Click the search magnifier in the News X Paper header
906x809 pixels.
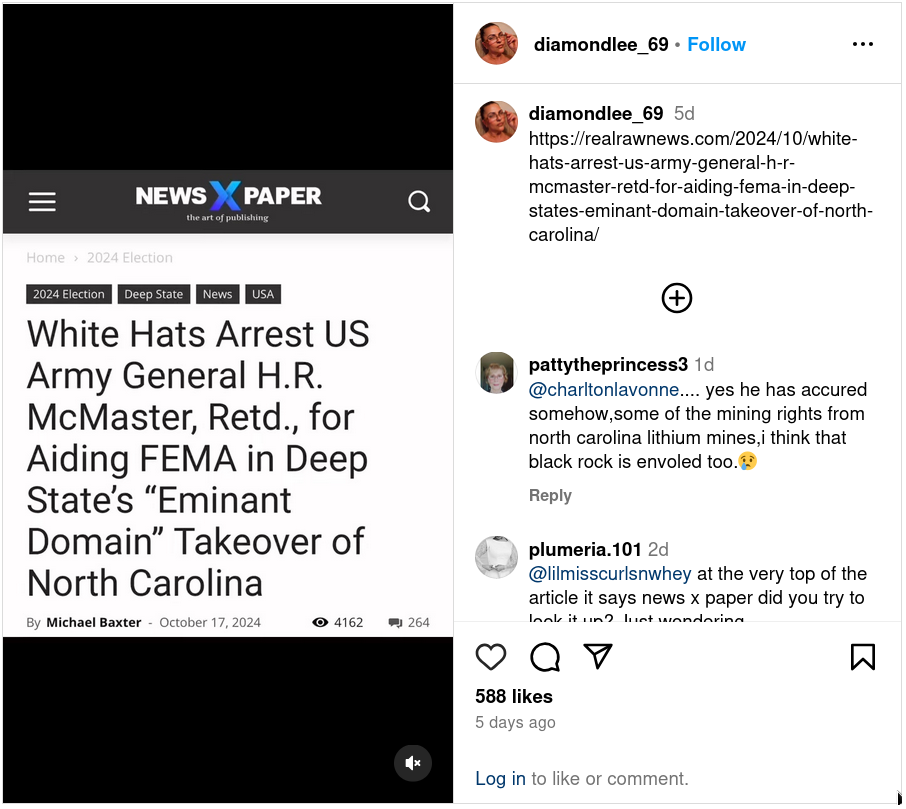pos(419,202)
